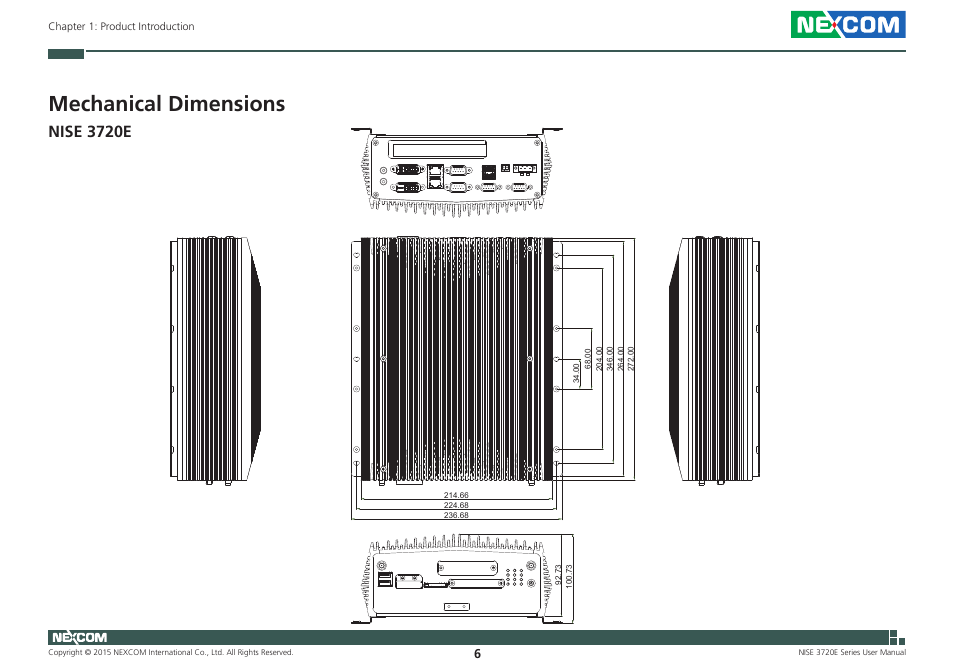Click the 236.68 width dimension value
Viewport: 954px width, 672px height.
456,515
